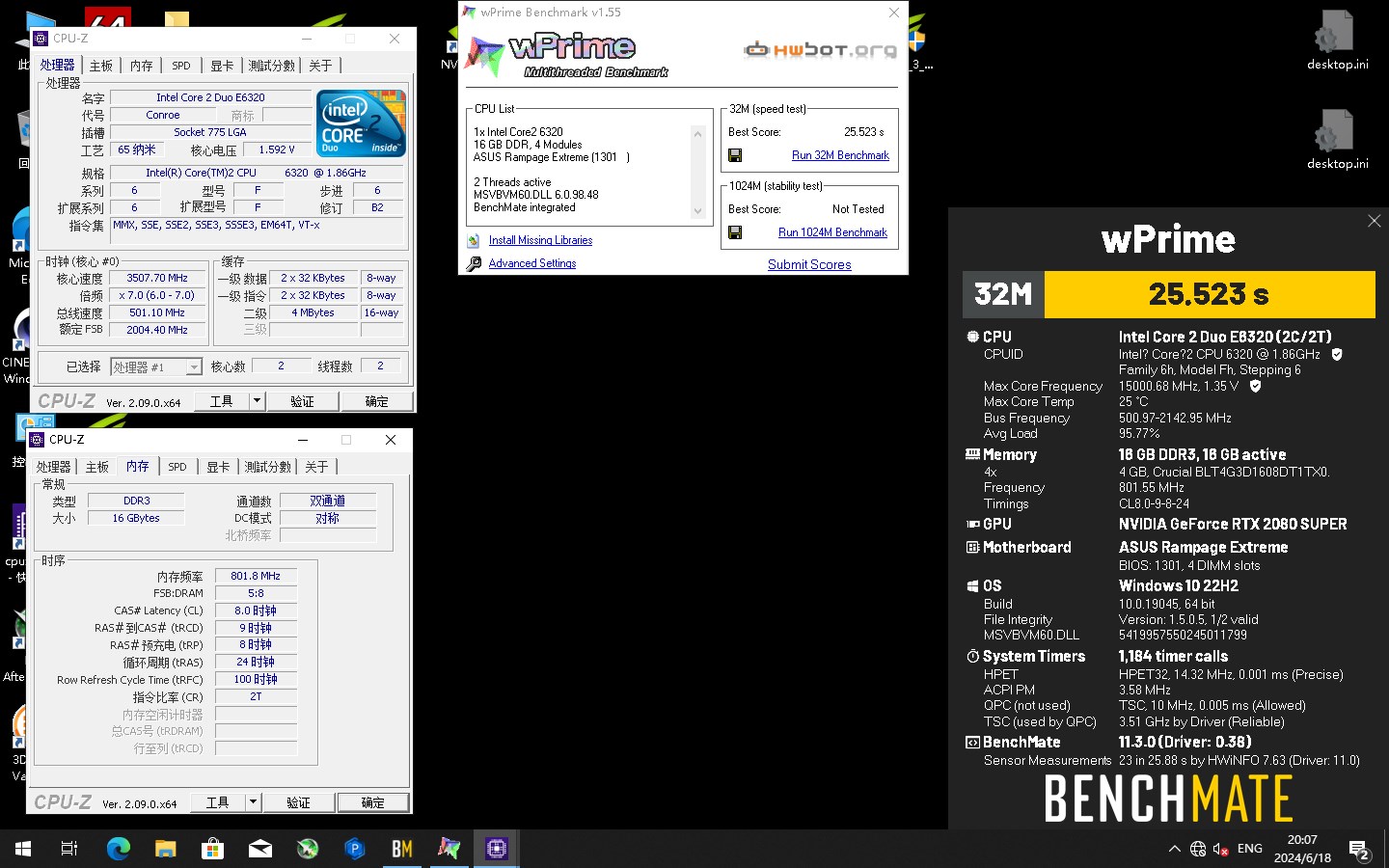Open the Windows Start menu

pyautogui.click(x=23, y=849)
